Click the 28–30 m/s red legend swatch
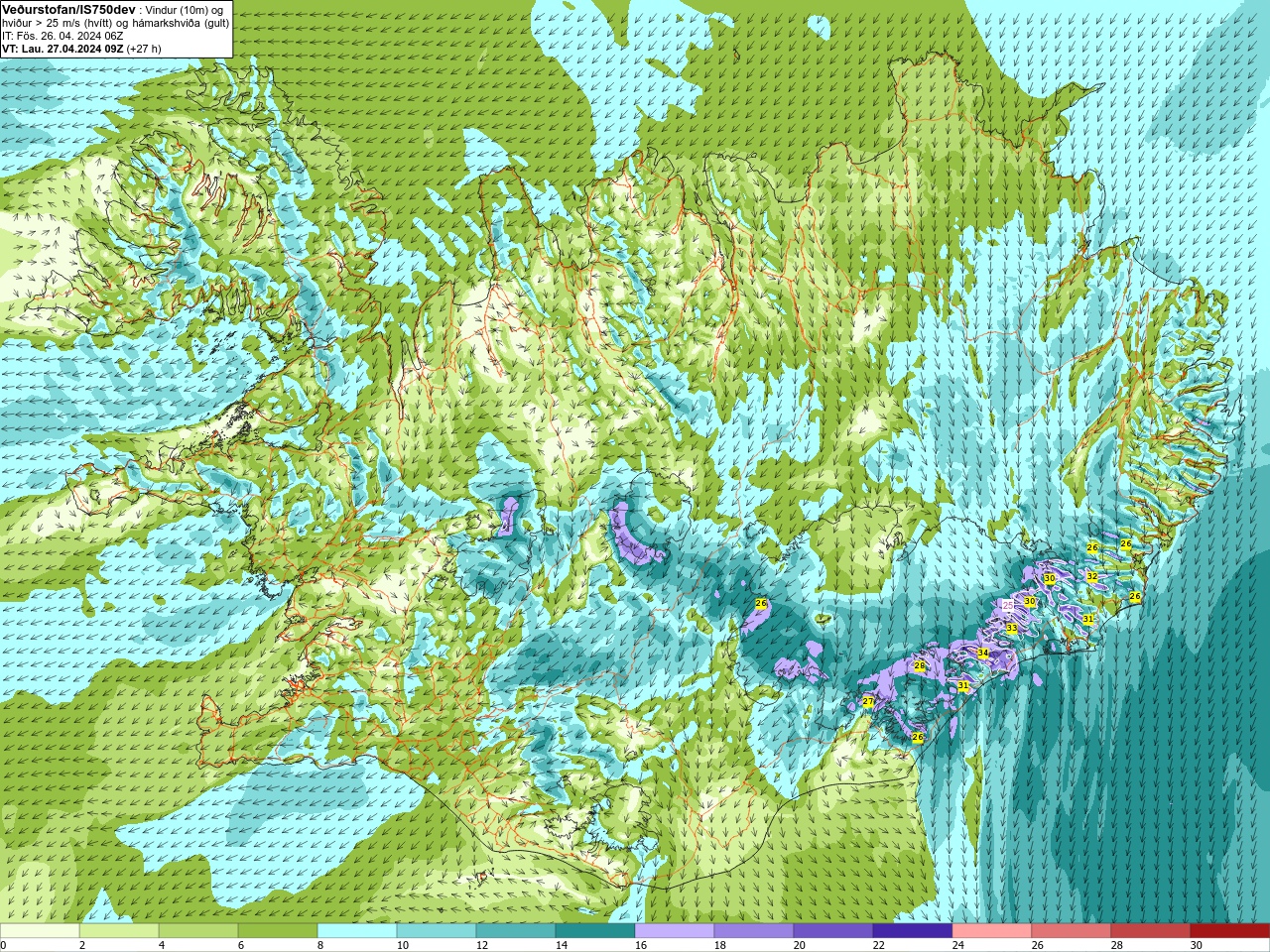The height and width of the screenshot is (952, 1270). click(x=1151, y=931)
